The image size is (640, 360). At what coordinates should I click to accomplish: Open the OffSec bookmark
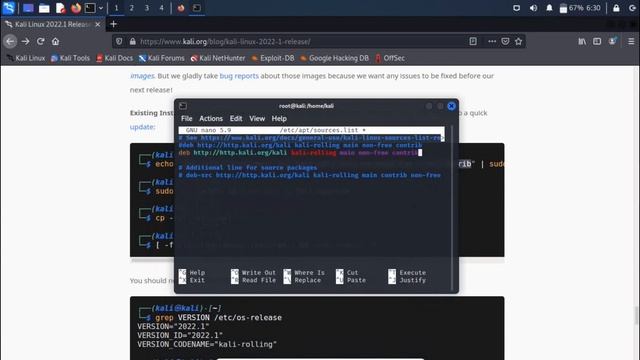390,58
